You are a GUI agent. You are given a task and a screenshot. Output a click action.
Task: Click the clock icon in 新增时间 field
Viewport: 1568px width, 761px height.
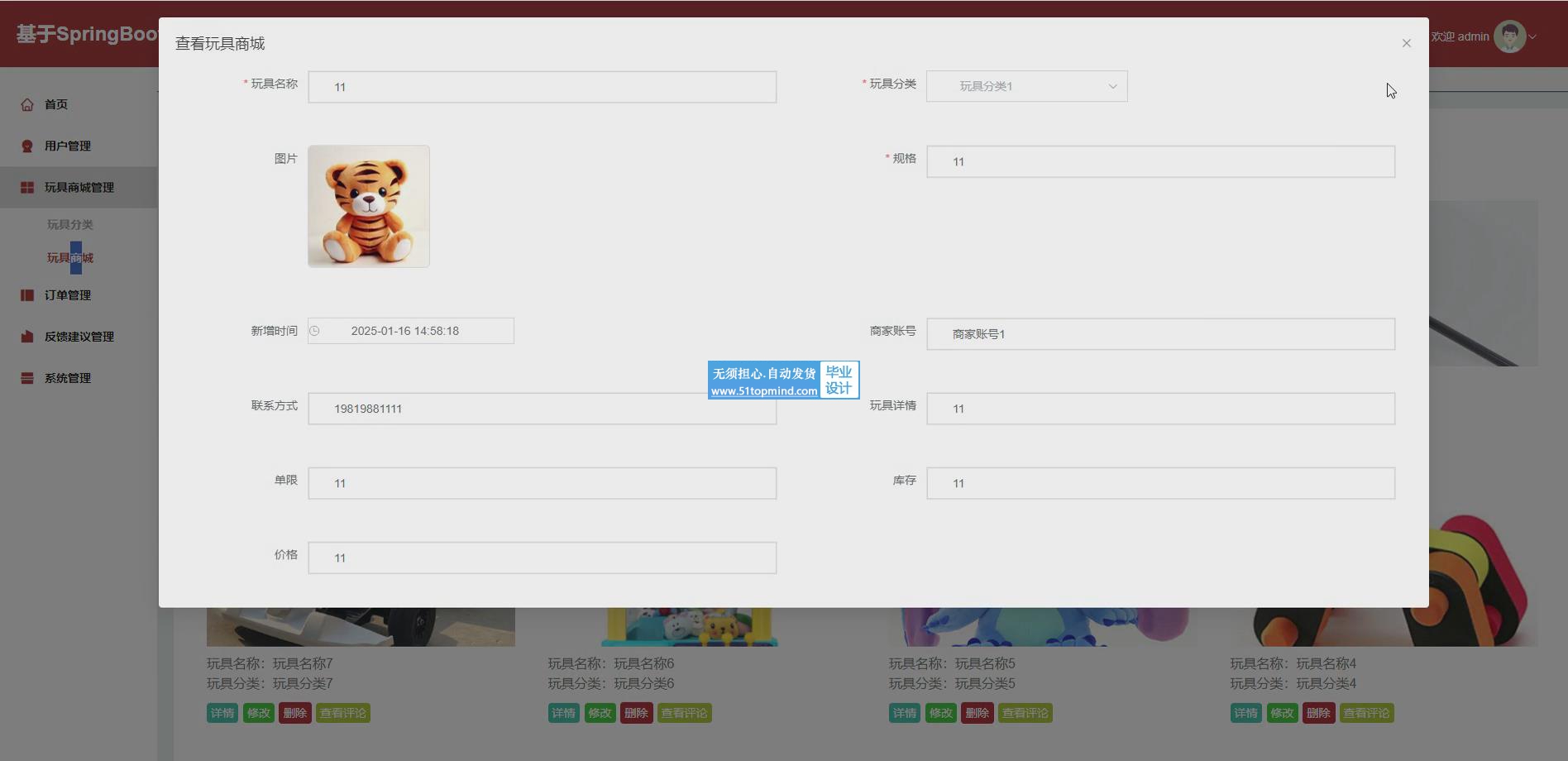[315, 331]
